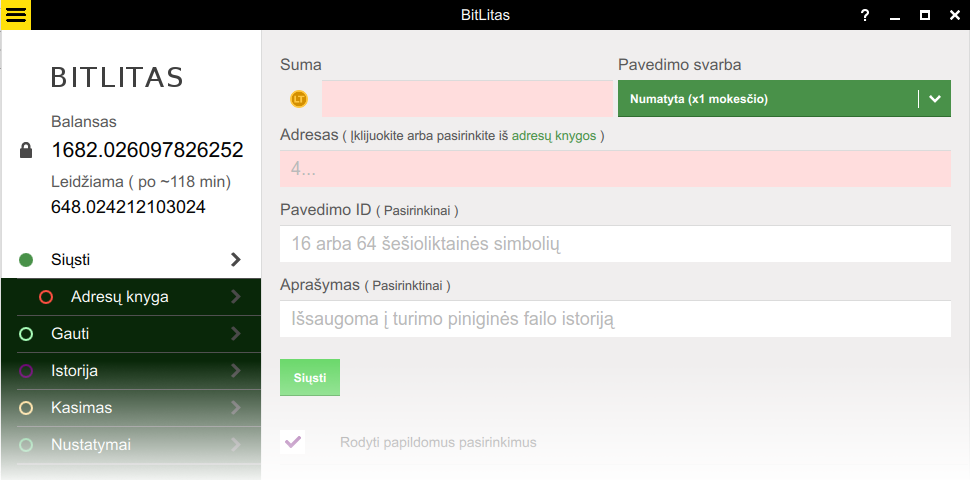
Task: Click the LT coin icon
Action: [x=299, y=98]
